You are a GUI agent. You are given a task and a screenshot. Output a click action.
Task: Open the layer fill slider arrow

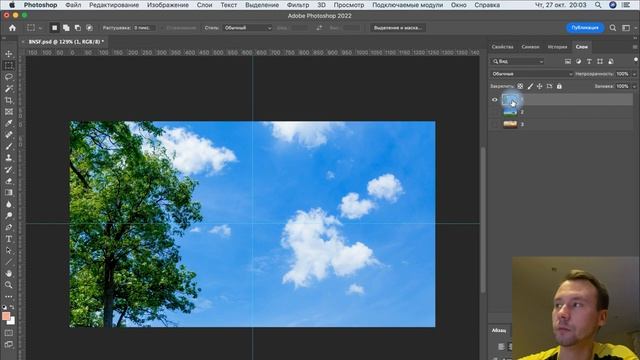pyautogui.click(x=634, y=86)
